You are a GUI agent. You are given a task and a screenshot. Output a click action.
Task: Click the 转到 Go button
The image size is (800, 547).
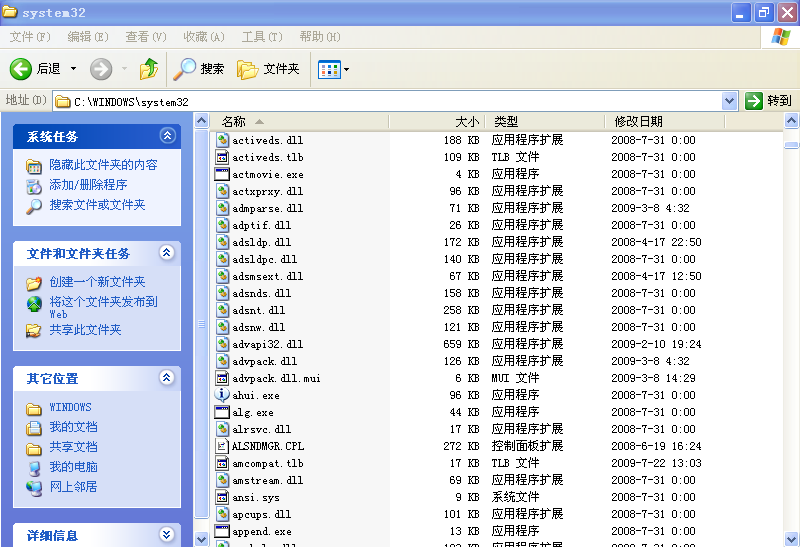click(769, 101)
